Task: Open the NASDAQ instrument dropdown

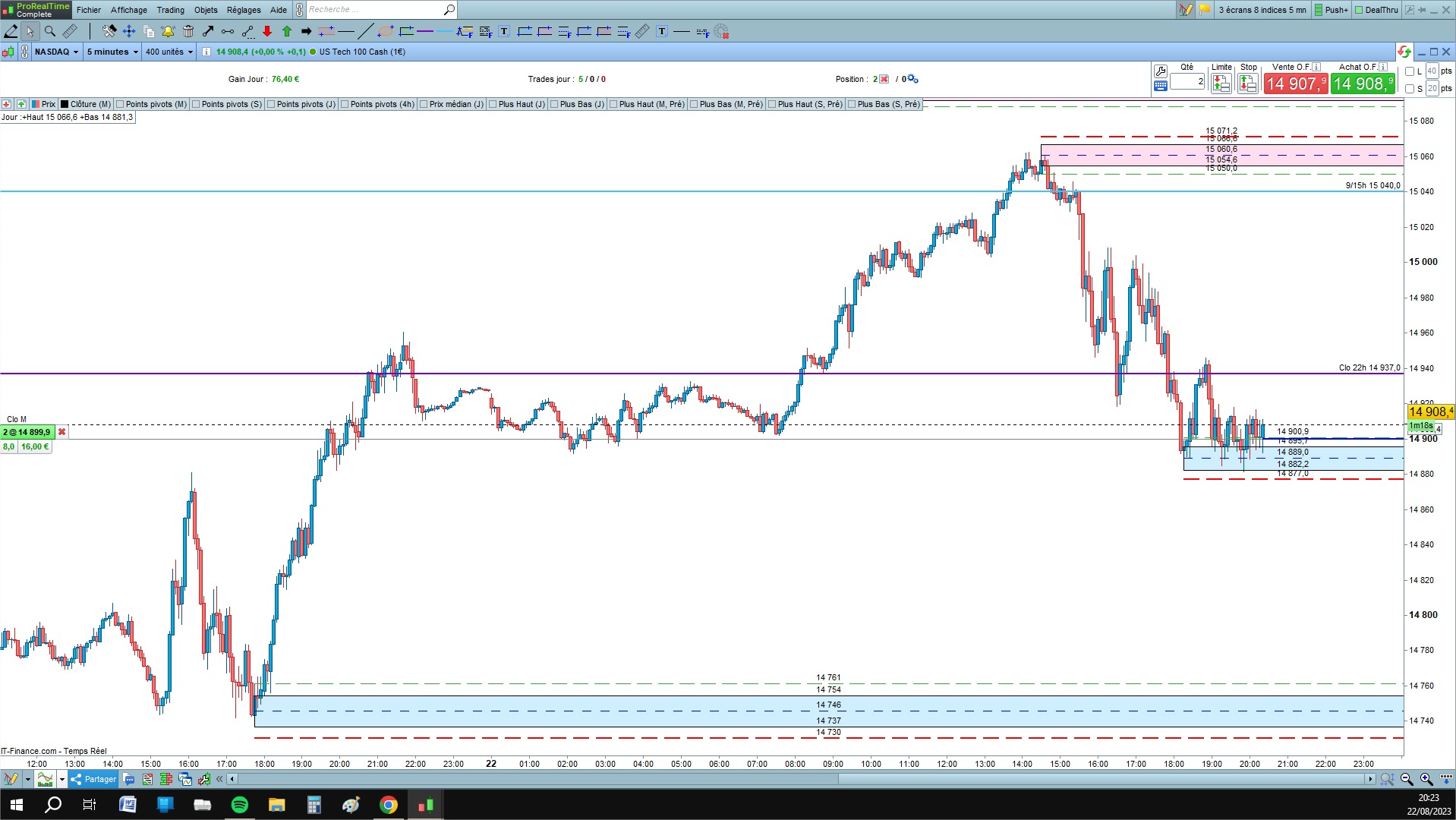Action: (56, 52)
